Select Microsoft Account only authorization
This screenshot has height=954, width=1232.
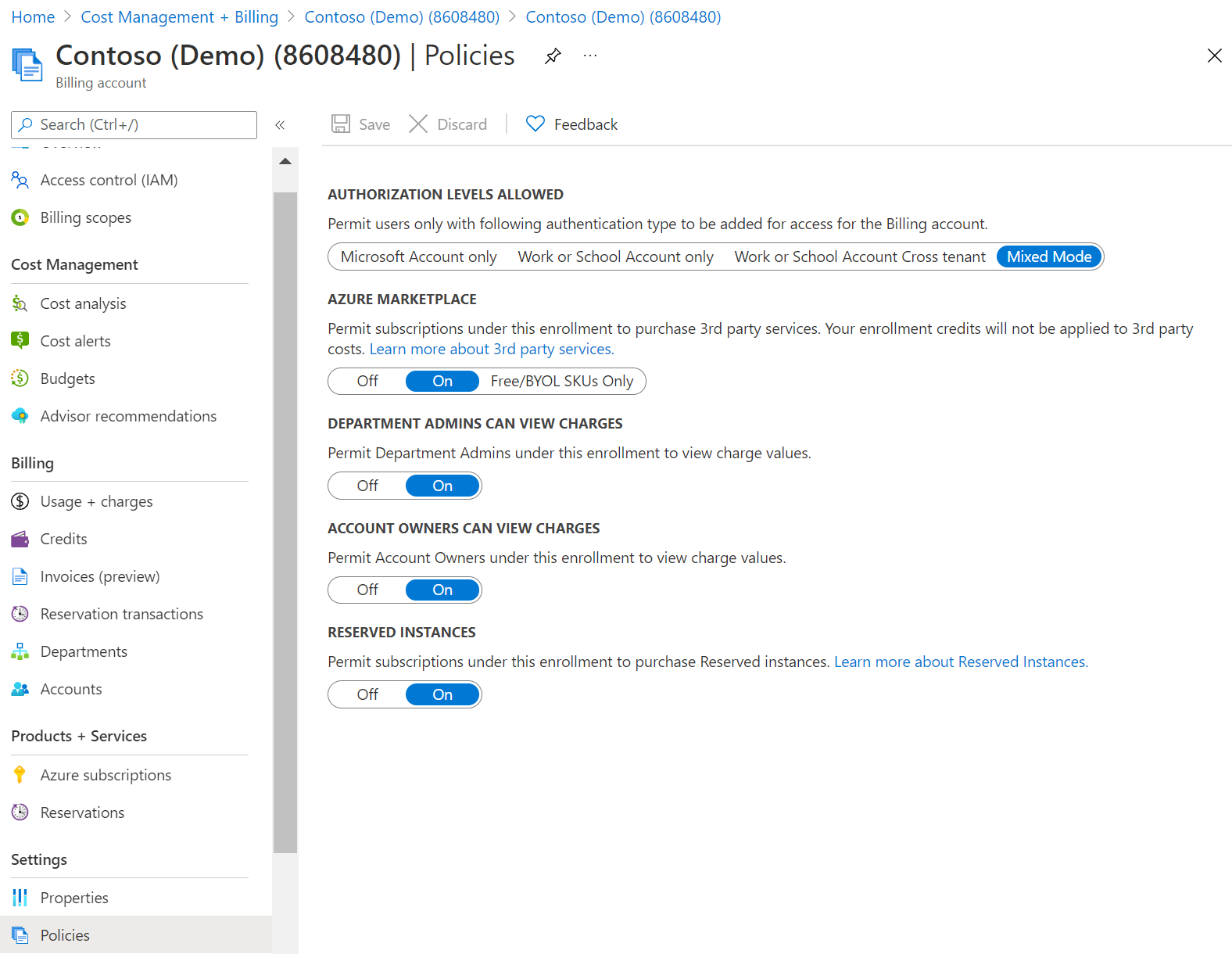[x=419, y=256]
